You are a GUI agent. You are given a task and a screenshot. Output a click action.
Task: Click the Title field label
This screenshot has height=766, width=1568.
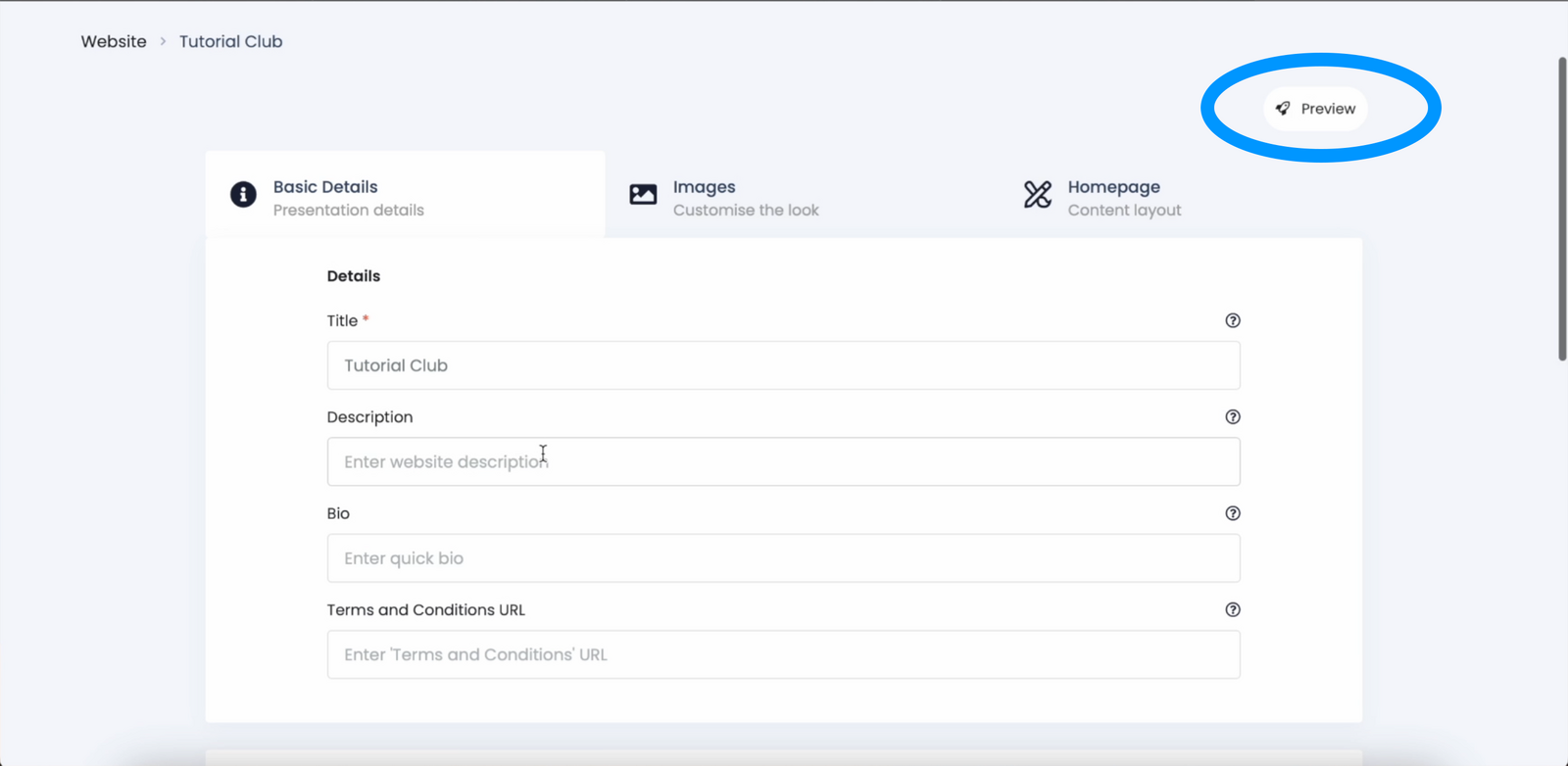pos(342,320)
